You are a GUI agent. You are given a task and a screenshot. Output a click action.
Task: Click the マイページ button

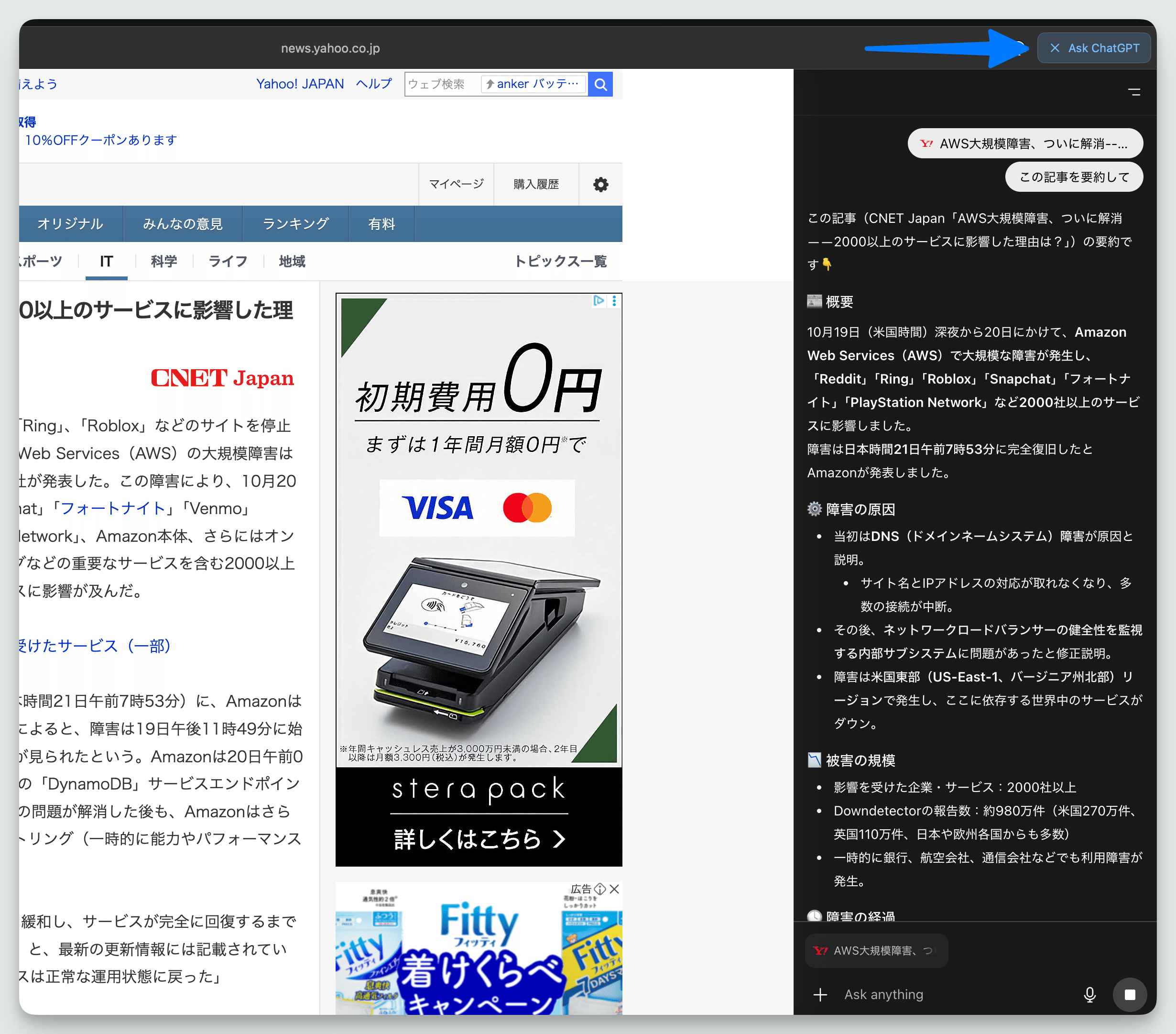(x=456, y=184)
